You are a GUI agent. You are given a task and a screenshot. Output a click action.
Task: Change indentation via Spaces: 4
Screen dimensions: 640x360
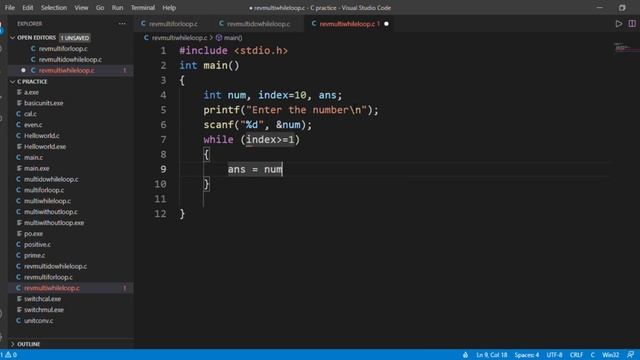[x=527, y=355]
